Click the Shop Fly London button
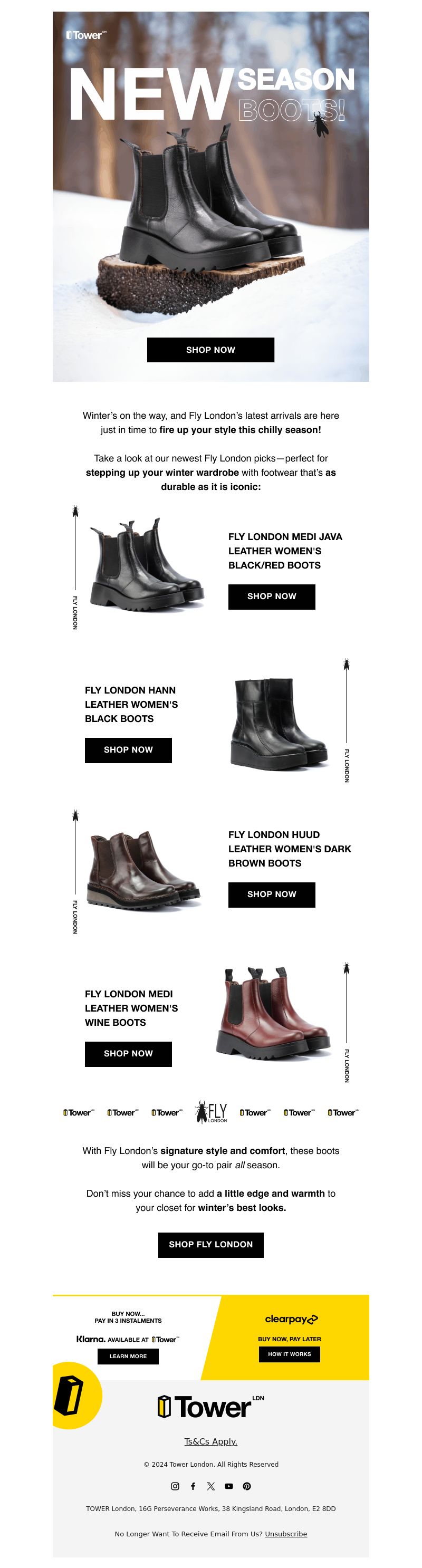 [210, 1245]
